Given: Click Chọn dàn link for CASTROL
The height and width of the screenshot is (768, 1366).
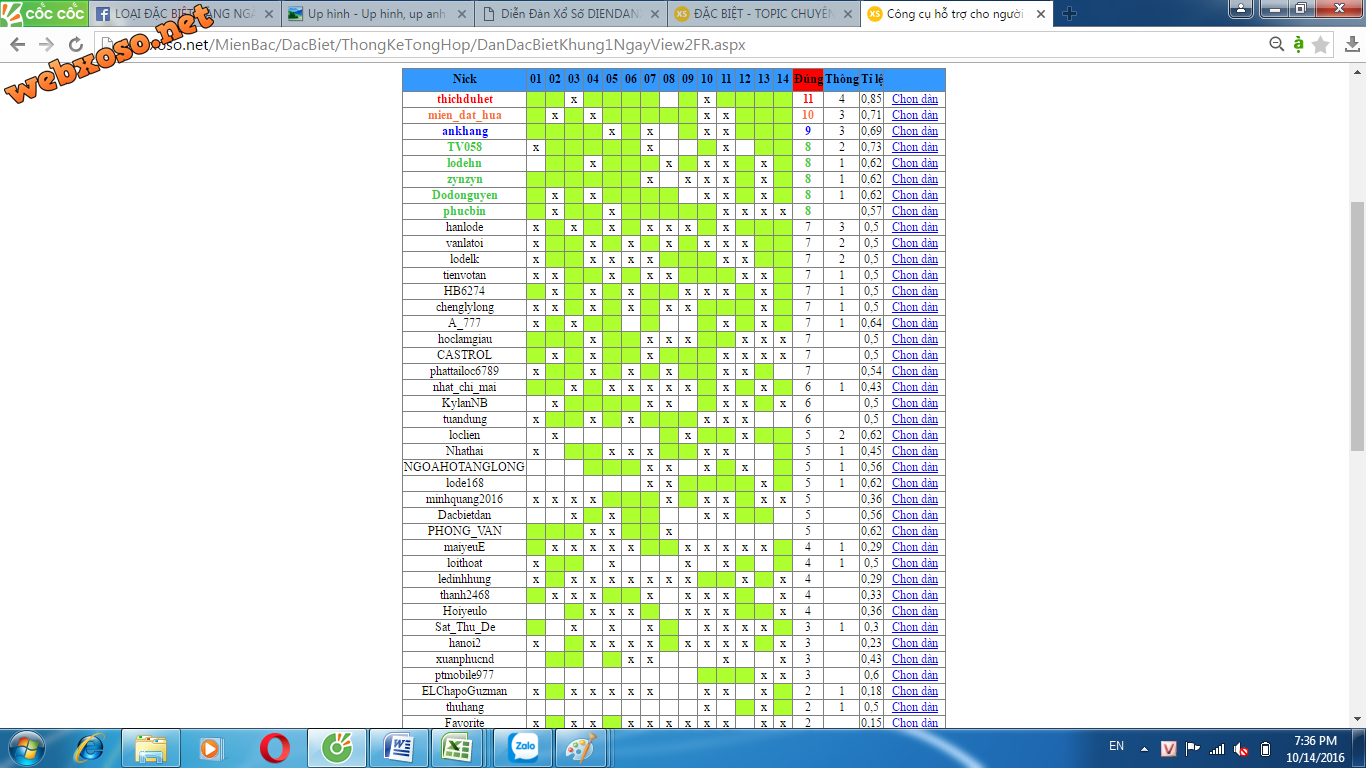Looking at the screenshot, I should click(914, 355).
